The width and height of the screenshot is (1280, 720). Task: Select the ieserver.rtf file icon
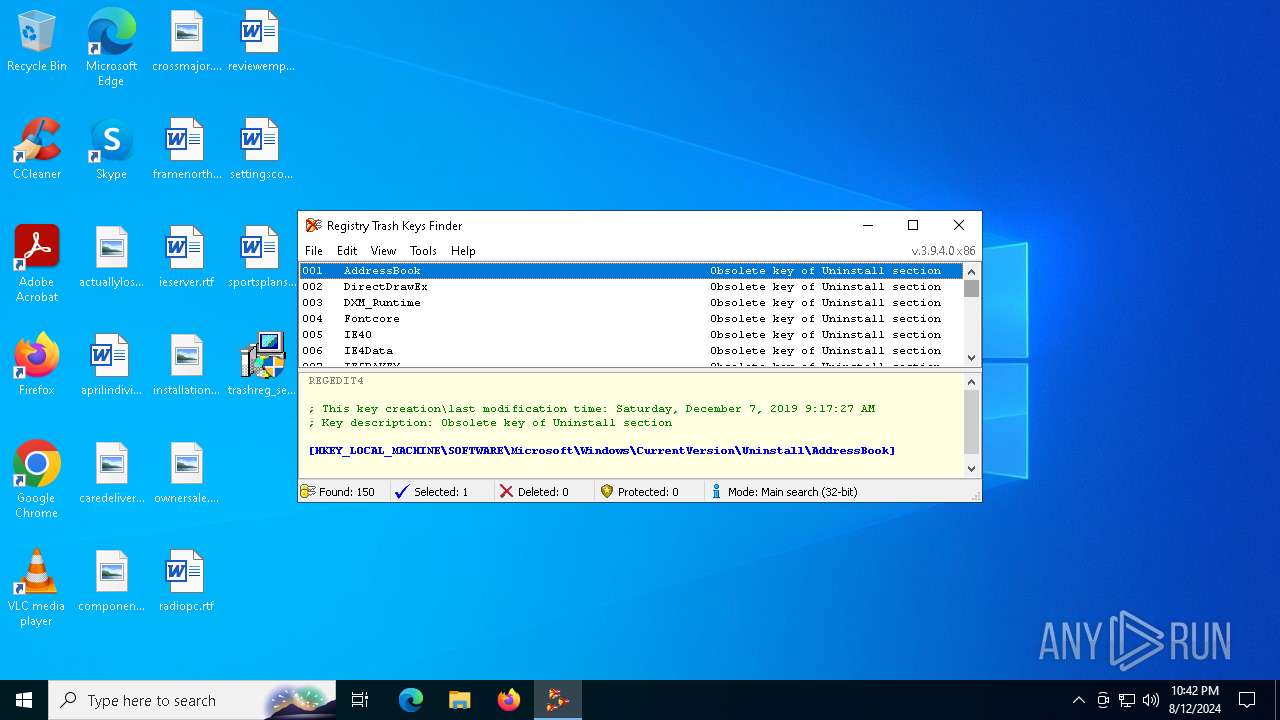click(186, 258)
